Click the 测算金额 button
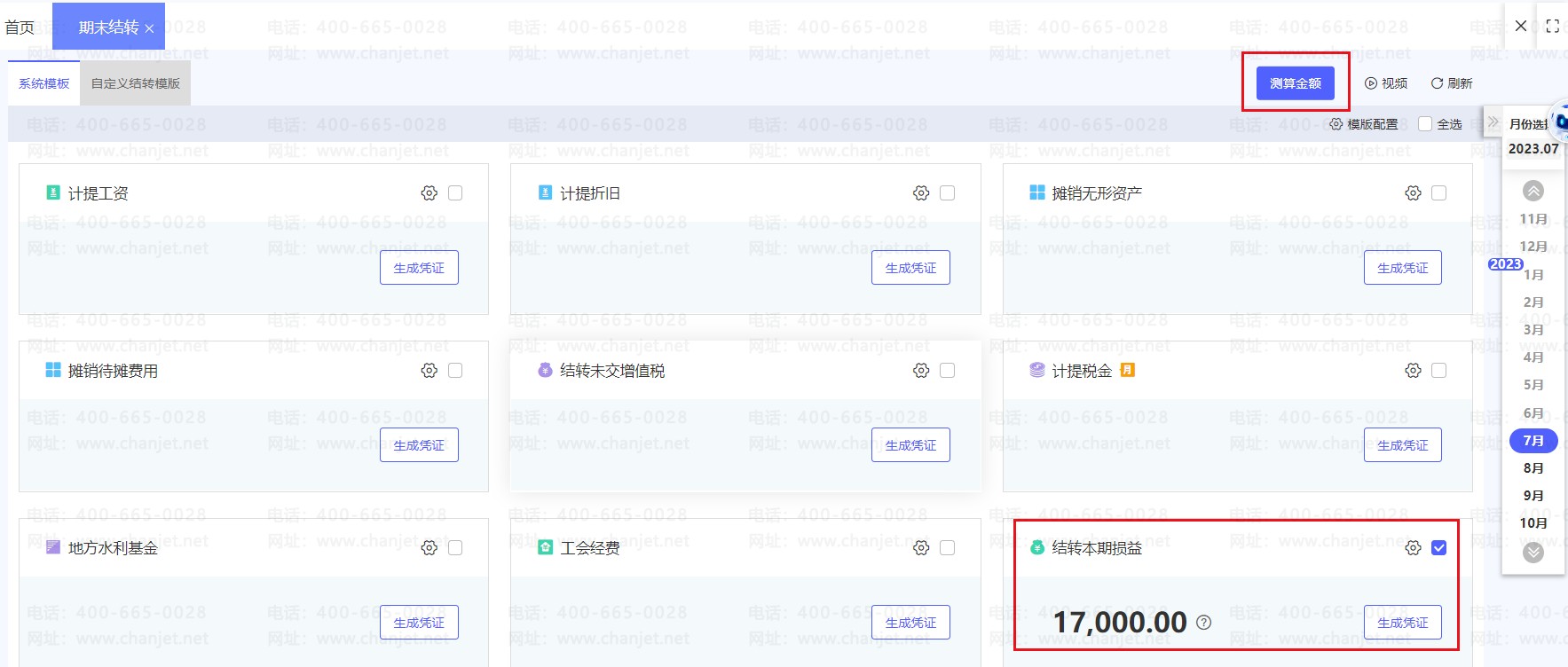Screen dimensions: 1568x667 (1295, 83)
